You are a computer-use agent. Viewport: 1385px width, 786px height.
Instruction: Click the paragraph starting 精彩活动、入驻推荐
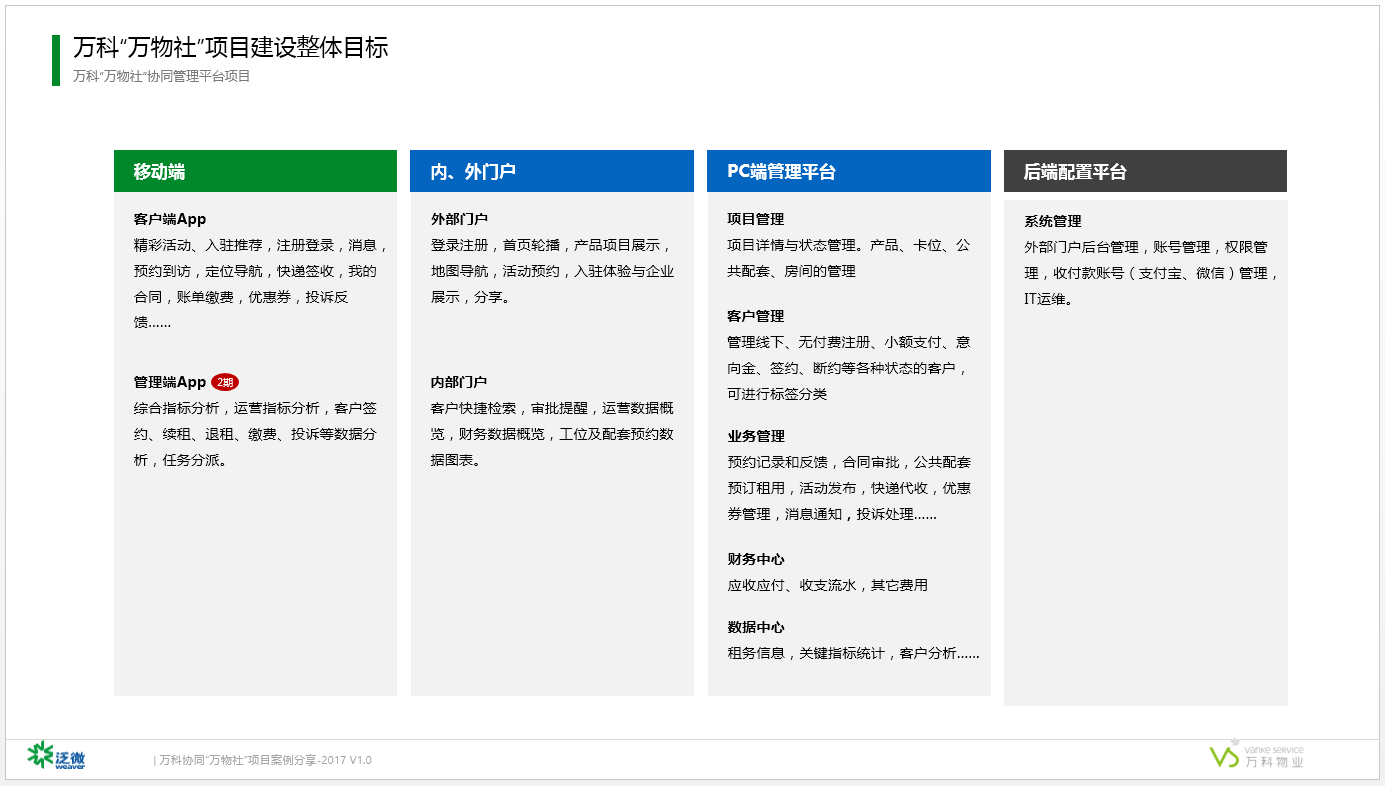pyautogui.click(x=260, y=284)
